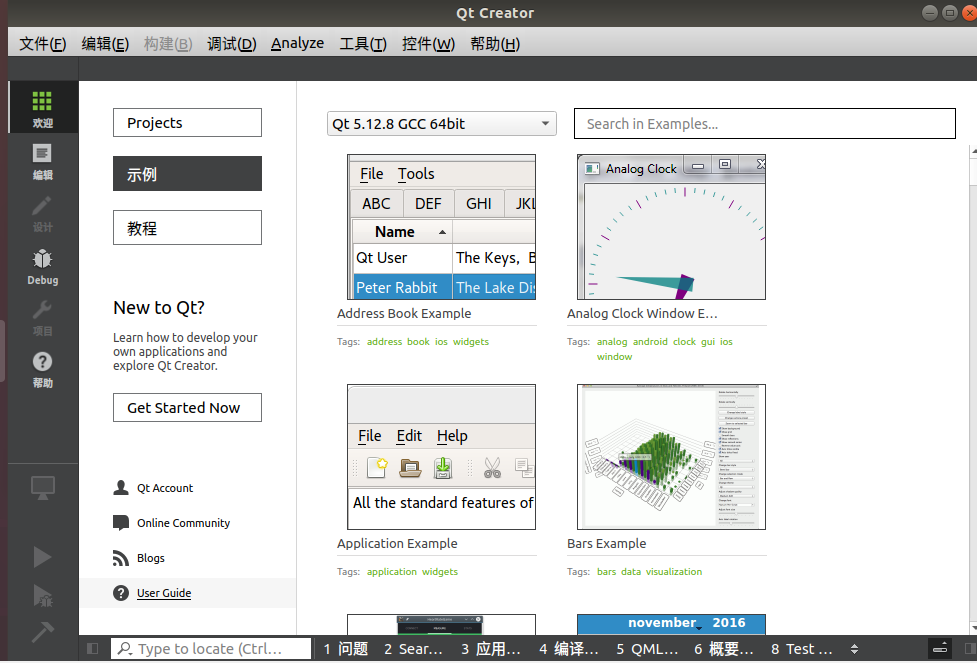The height and width of the screenshot is (663, 977).
Task: Switch to the Edit (编辑) mode
Action: [x=42, y=160]
